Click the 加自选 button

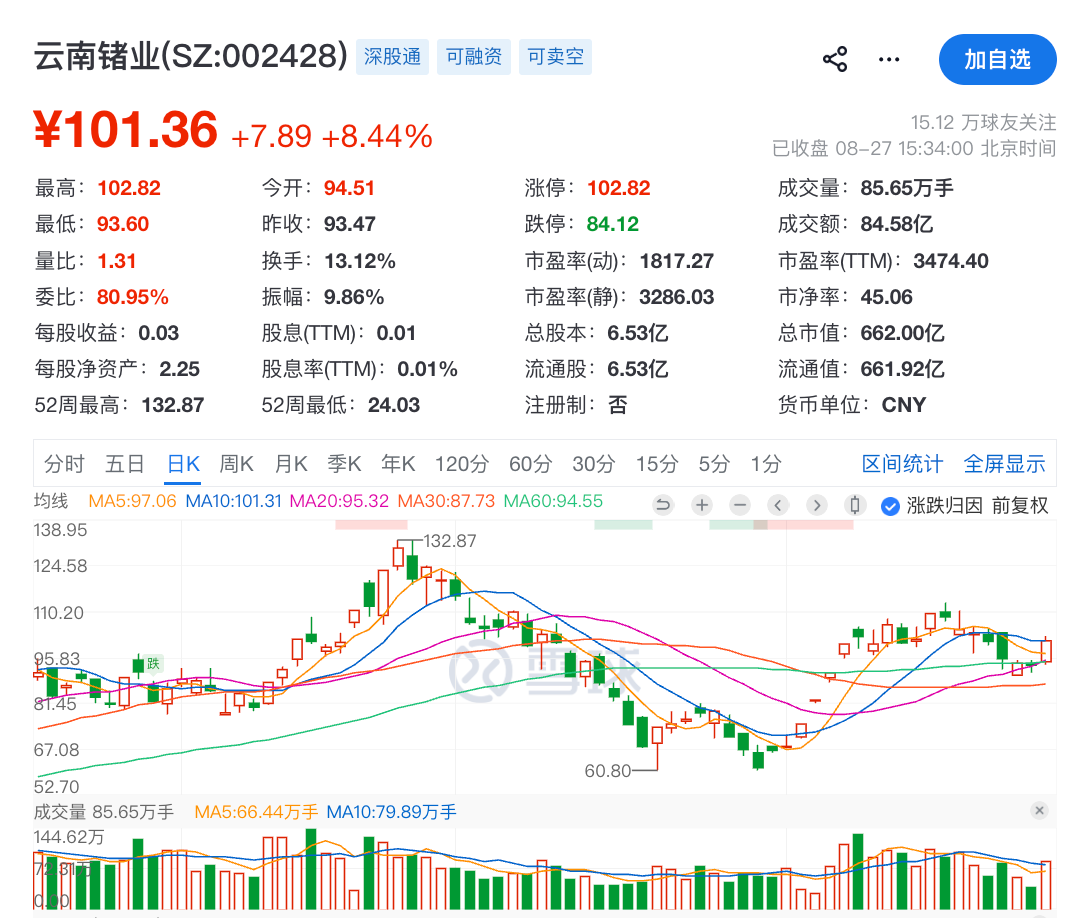point(997,59)
